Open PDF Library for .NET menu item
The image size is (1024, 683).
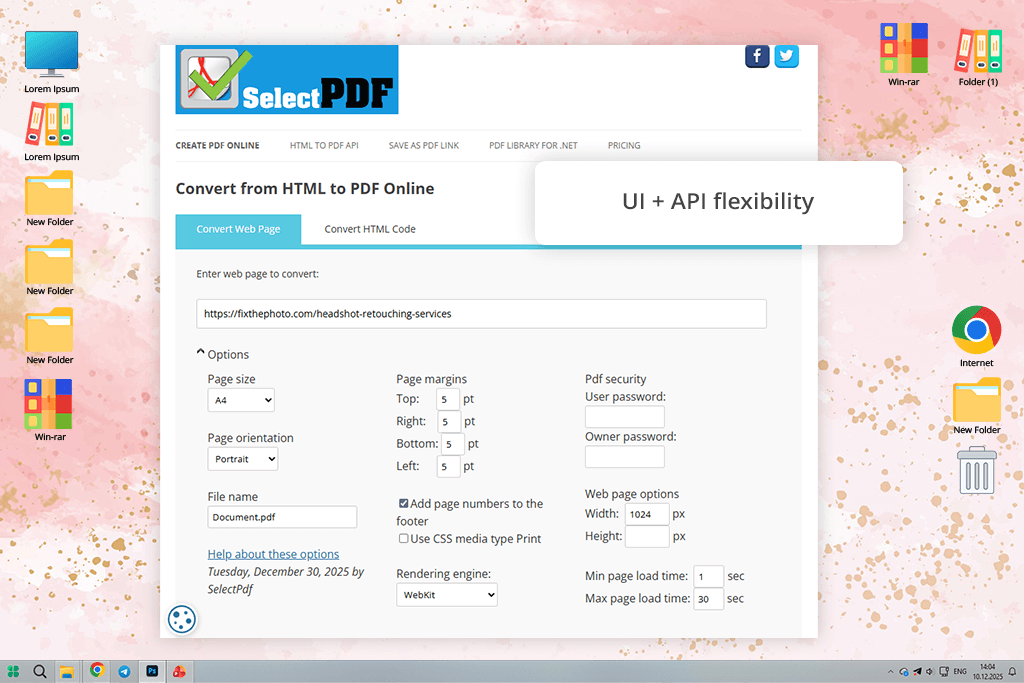(x=533, y=146)
